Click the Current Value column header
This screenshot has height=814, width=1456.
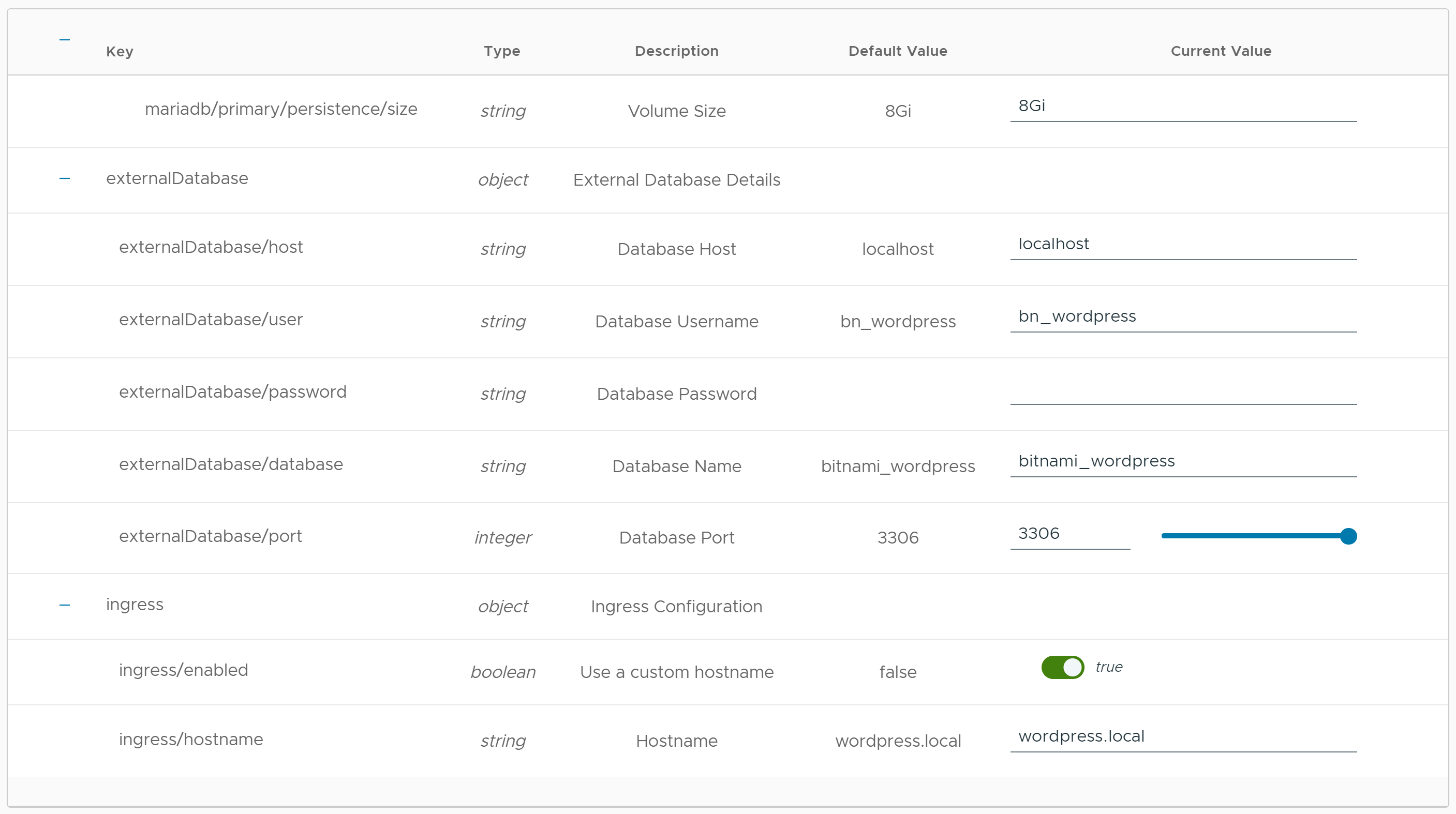pyautogui.click(x=1221, y=51)
